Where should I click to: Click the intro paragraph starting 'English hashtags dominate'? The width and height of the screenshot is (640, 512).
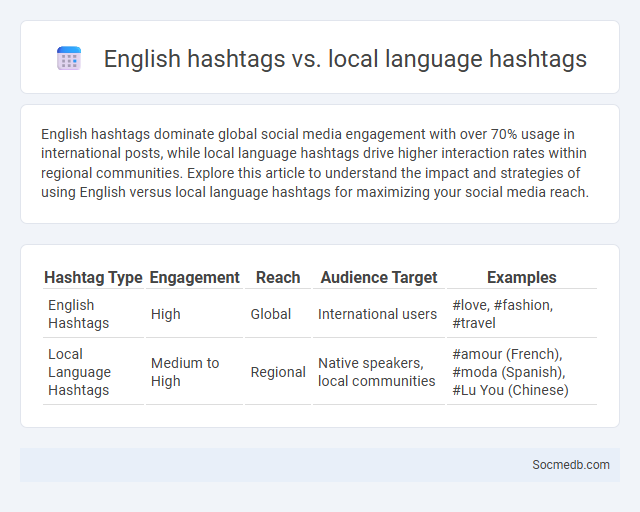tap(315, 163)
